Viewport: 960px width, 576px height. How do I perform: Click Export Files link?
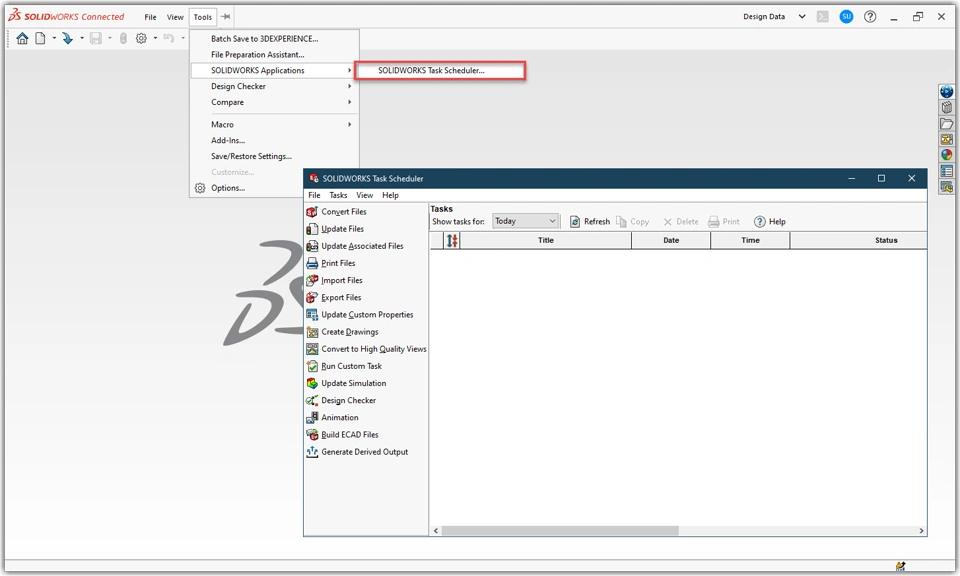tap(341, 297)
